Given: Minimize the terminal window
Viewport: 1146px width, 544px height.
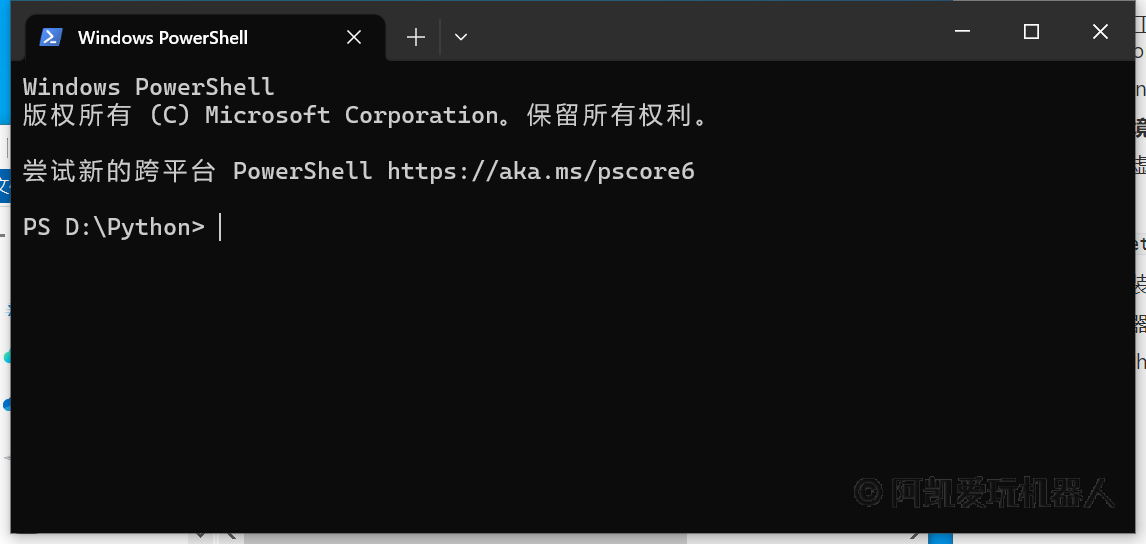Looking at the screenshot, I should pos(963,31).
